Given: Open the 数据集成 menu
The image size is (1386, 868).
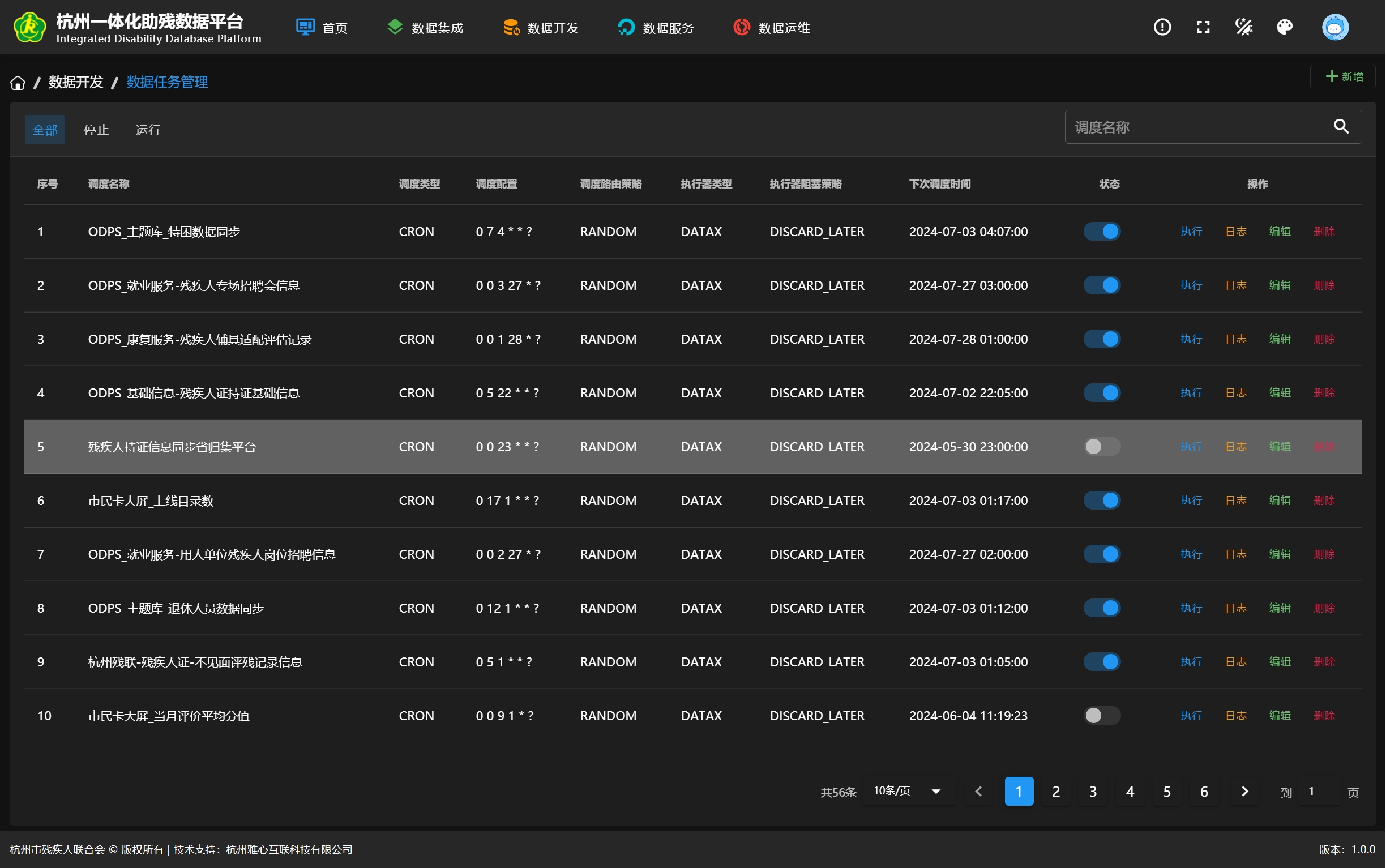Looking at the screenshot, I should [x=425, y=28].
